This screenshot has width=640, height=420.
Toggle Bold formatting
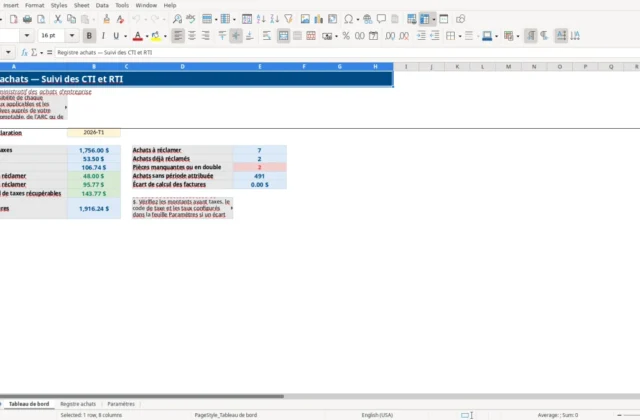click(89, 36)
